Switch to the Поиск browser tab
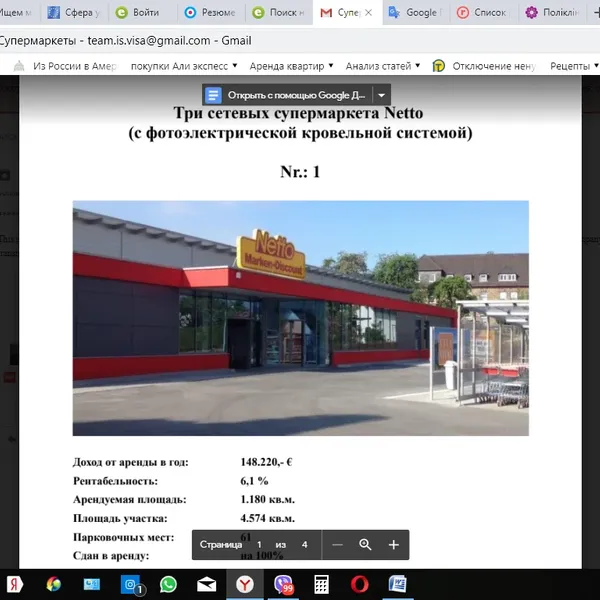 278,13
